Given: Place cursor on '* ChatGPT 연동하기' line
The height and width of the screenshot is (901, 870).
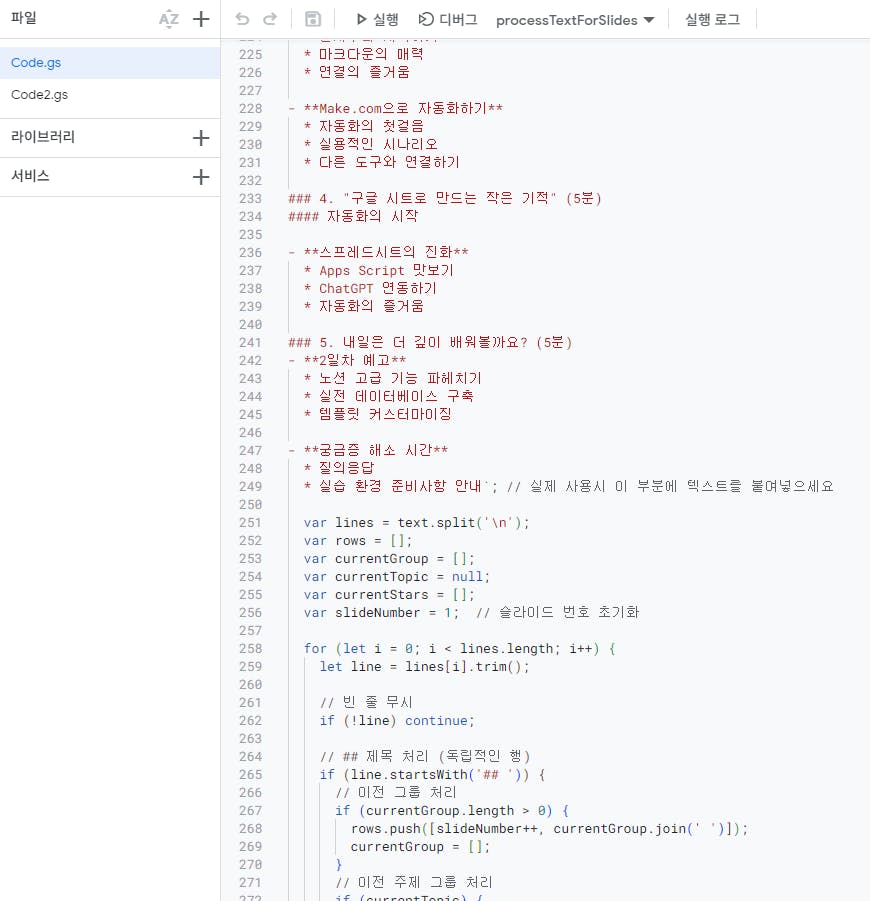Looking at the screenshot, I should [370, 288].
